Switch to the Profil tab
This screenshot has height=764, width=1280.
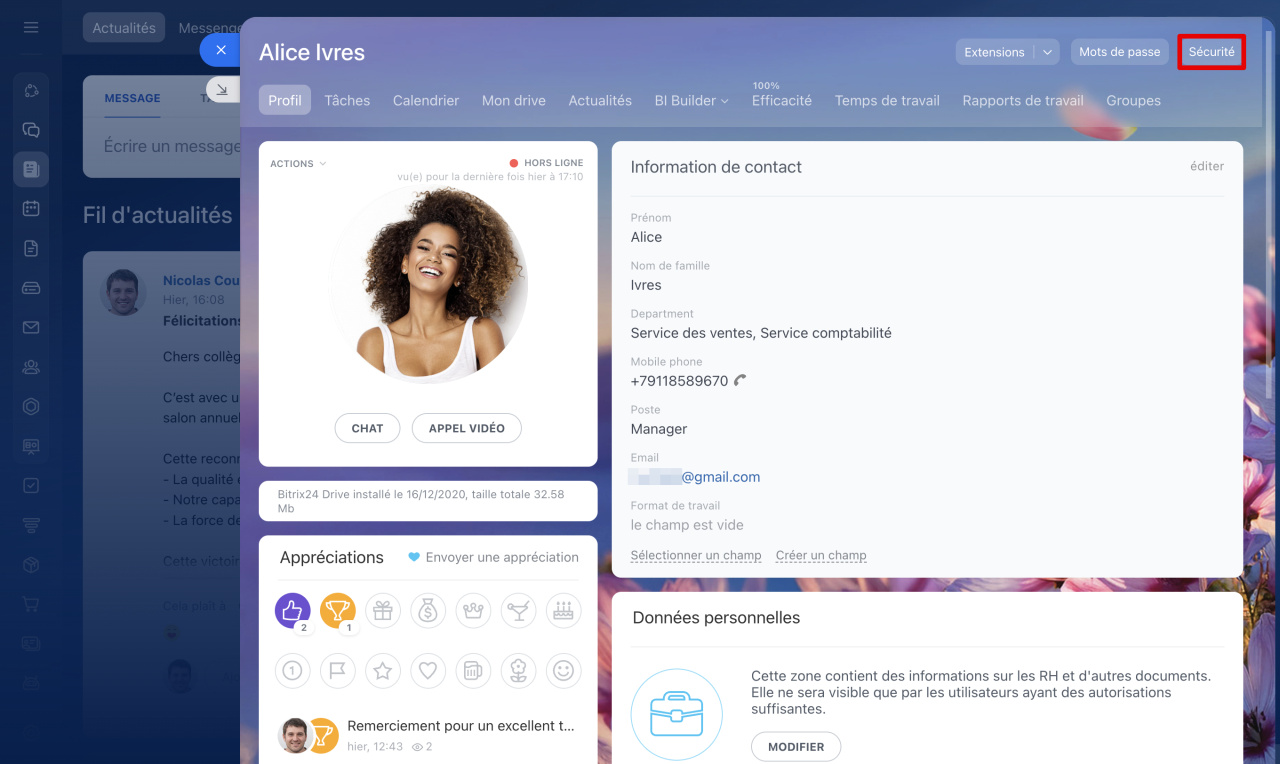click(x=285, y=100)
